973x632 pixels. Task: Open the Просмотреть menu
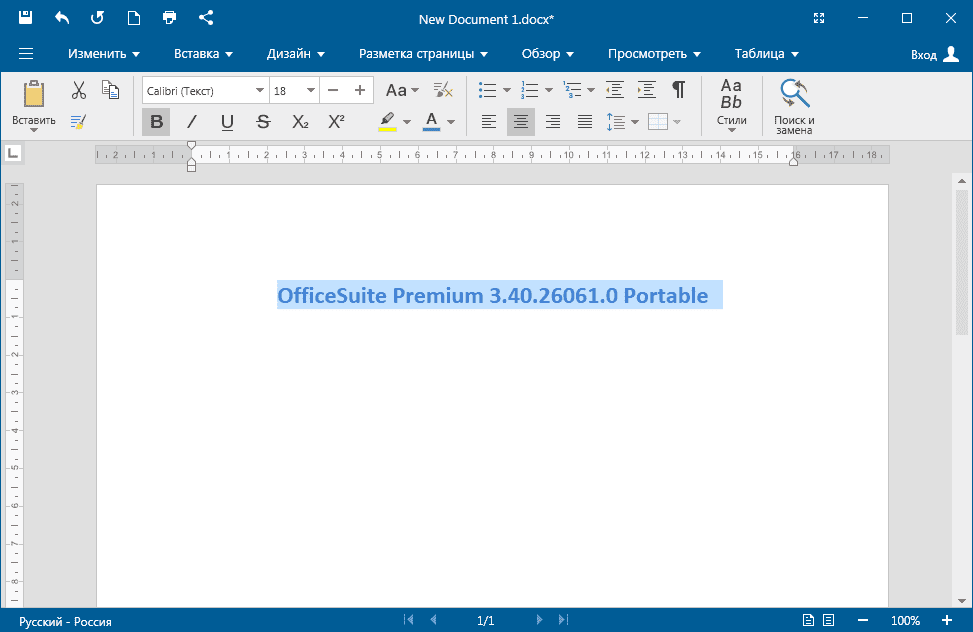coord(654,54)
